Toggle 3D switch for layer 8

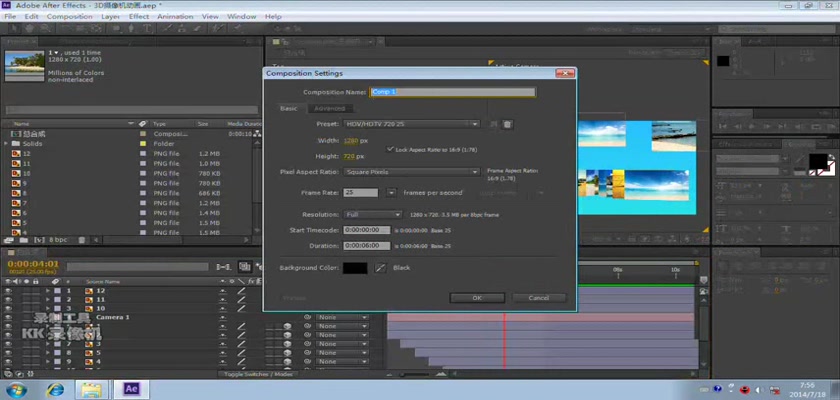pos(287,353)
